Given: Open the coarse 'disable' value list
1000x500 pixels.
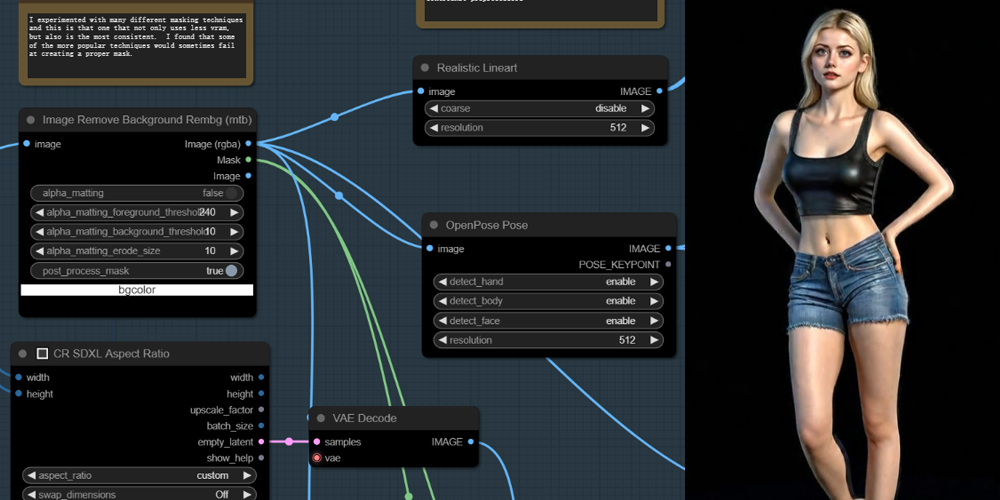Looking at the screenshot, I should coord(610,108).
